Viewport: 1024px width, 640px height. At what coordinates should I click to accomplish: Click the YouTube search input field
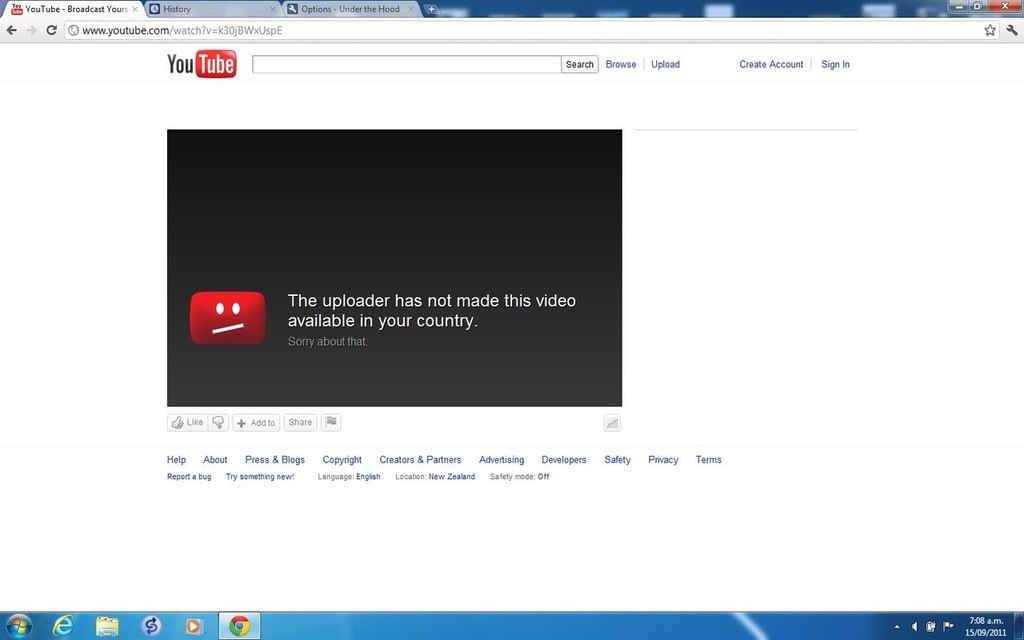pos(406,64)
